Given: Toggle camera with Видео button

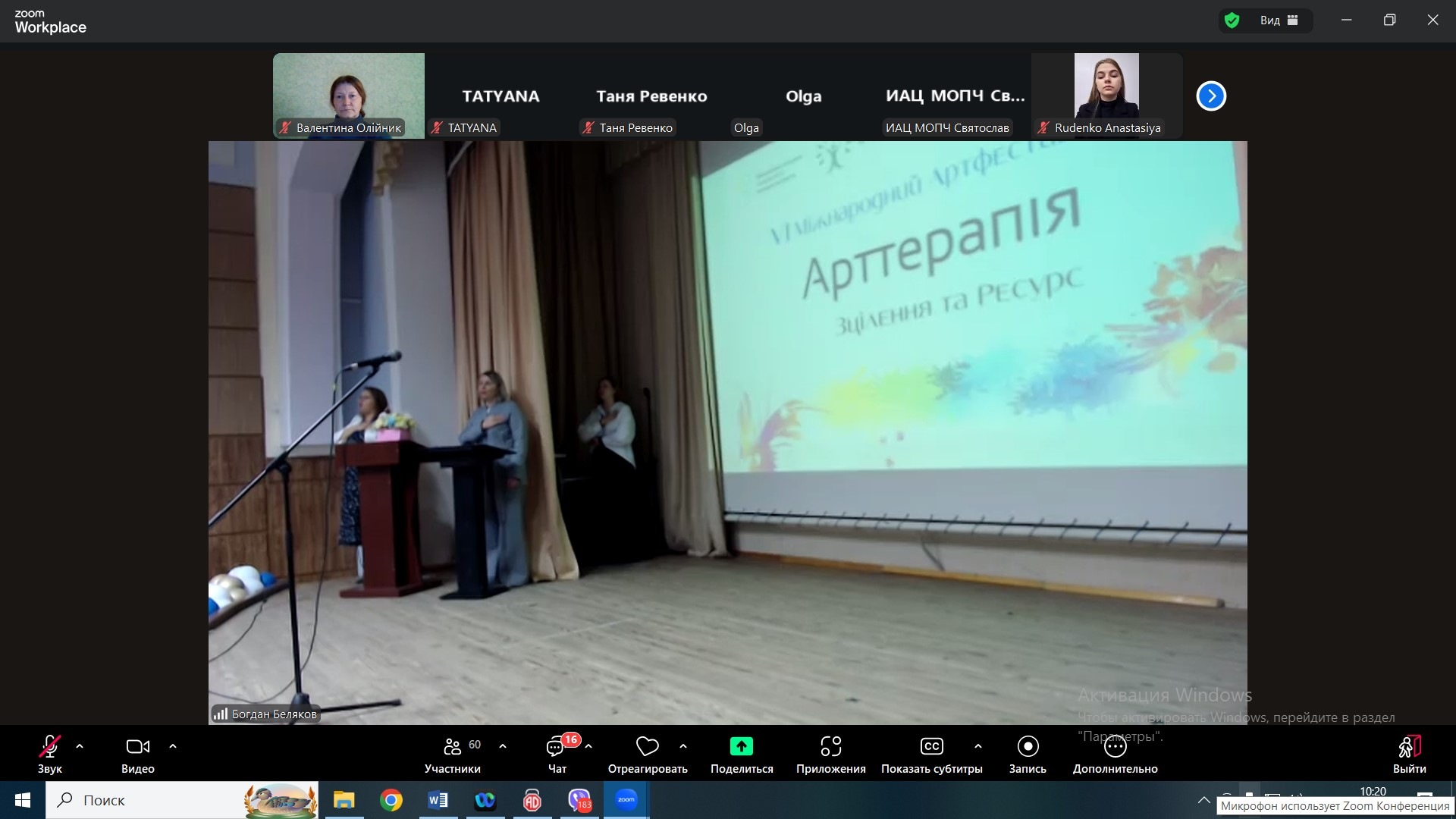Looking at the screenshot, I should [137, 748].
